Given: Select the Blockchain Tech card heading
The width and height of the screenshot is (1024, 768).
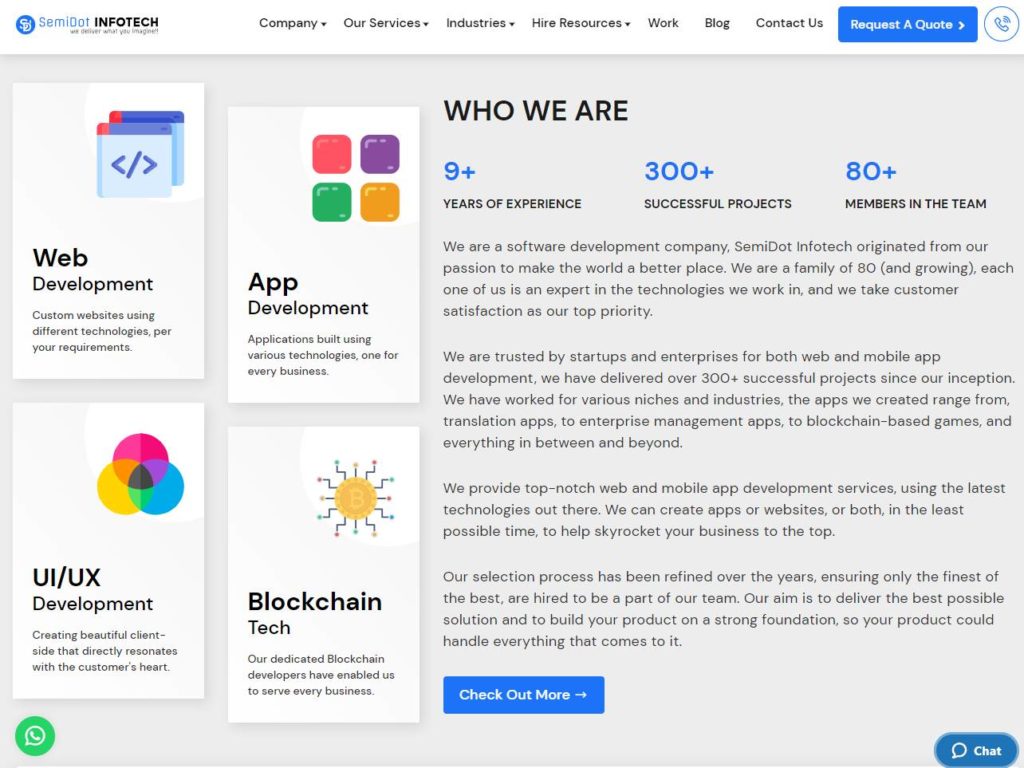Looking at the screenshot, I should pyautogui.click(x=315, y=613).
